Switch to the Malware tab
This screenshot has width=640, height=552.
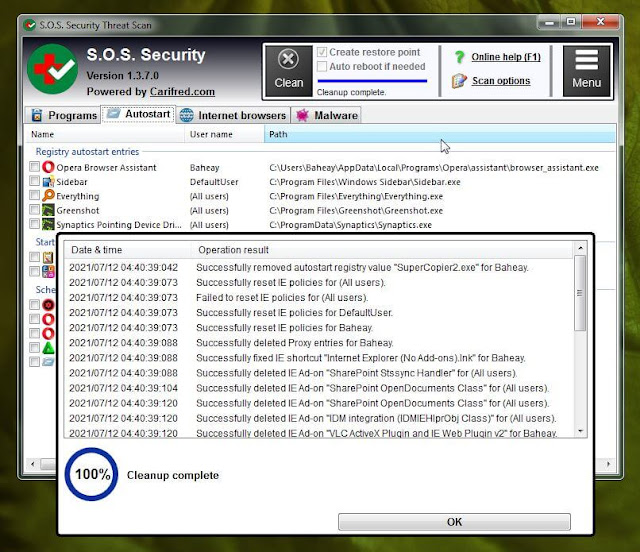[326, 115]
